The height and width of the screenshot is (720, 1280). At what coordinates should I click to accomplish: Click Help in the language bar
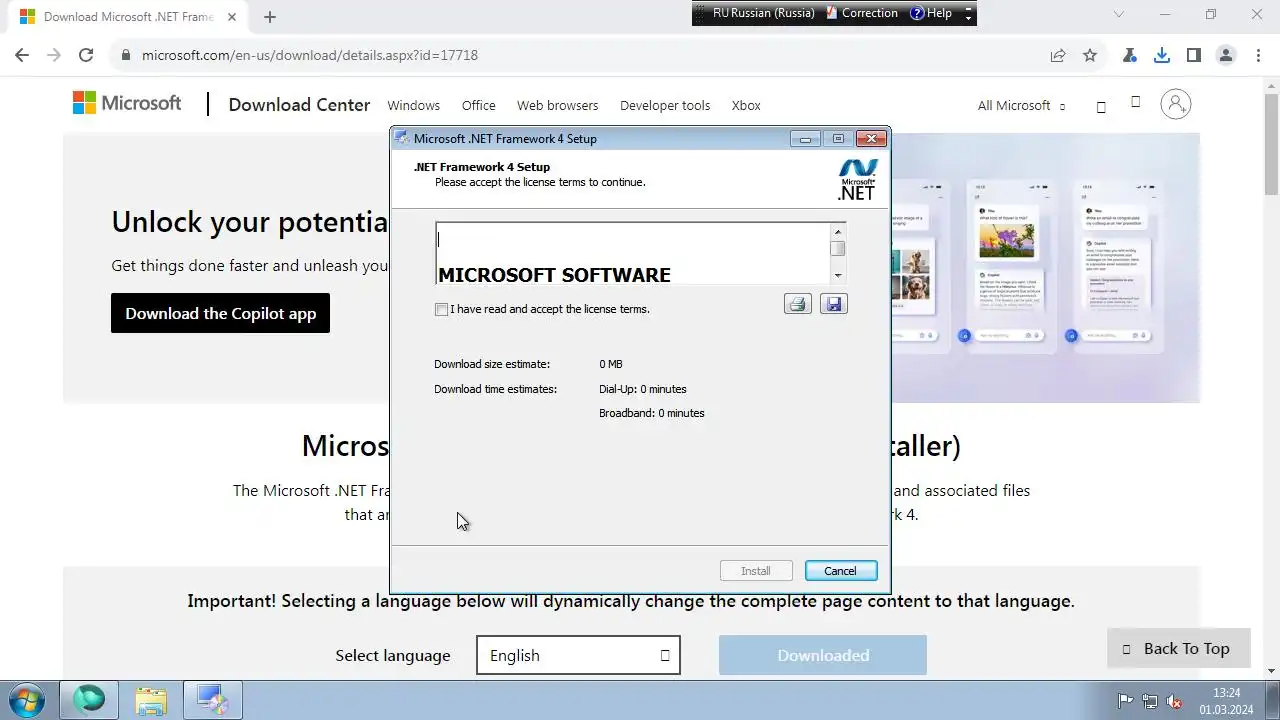931,13
